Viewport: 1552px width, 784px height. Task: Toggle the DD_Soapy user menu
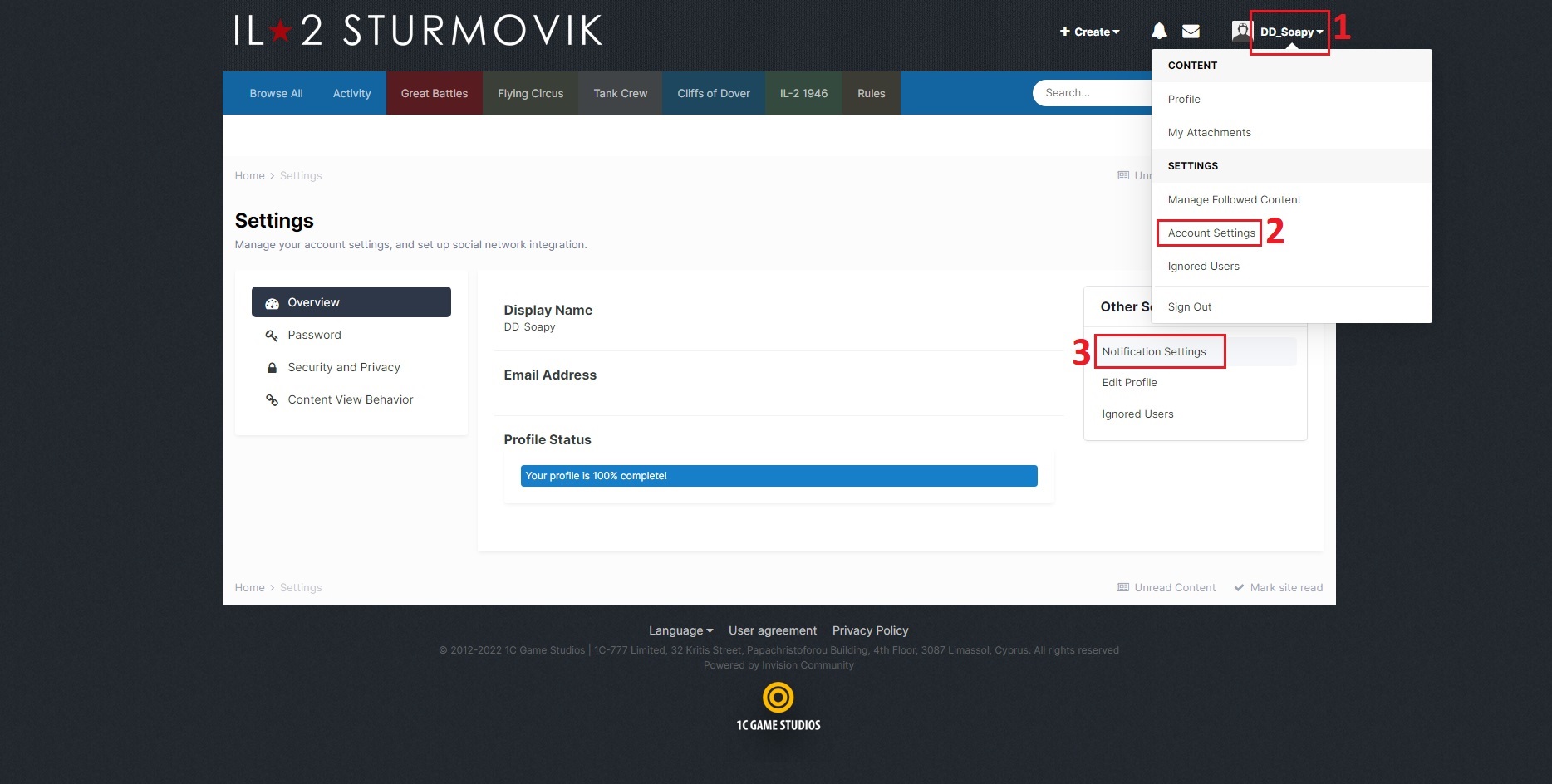1291,32
